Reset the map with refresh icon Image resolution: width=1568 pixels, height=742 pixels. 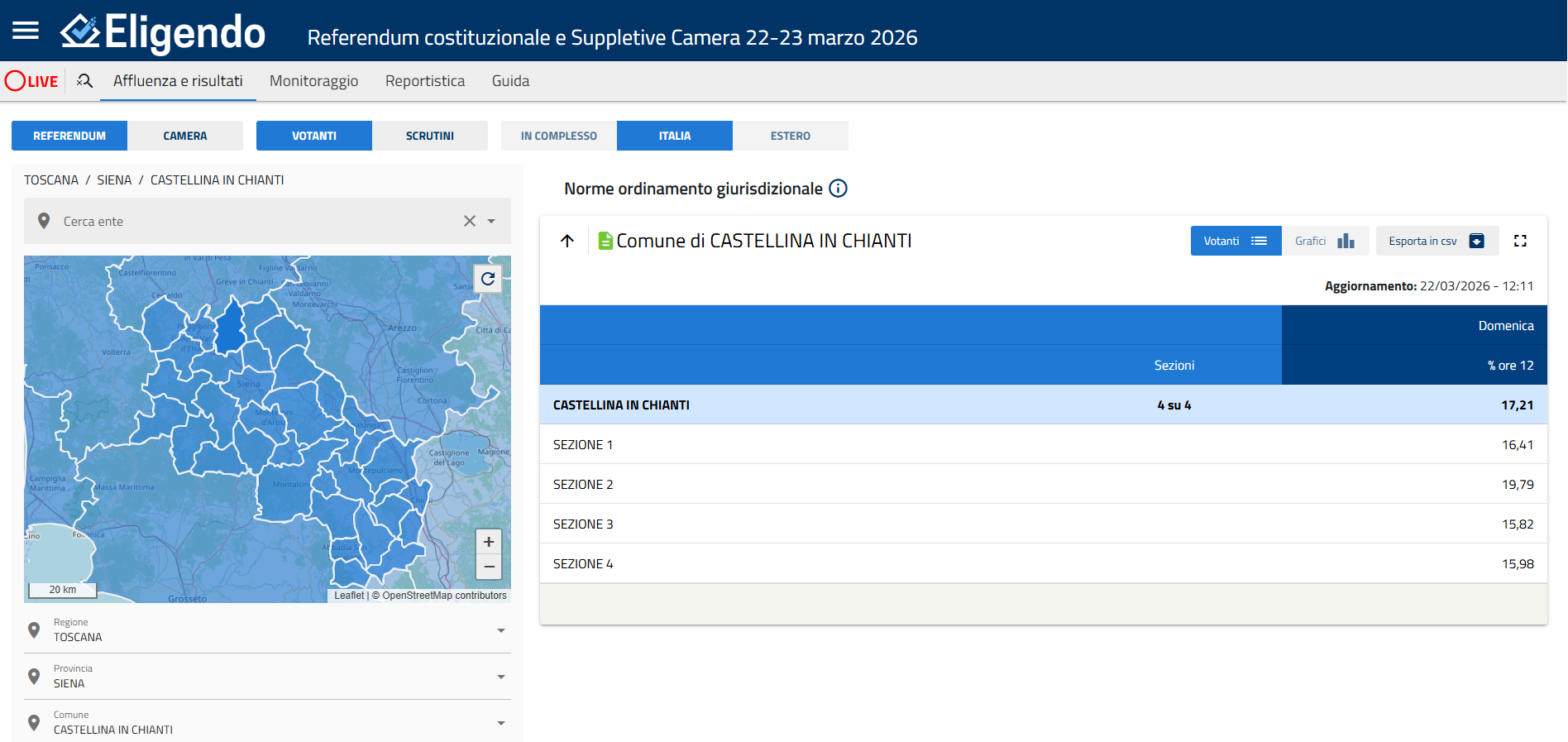click(488, 279)
